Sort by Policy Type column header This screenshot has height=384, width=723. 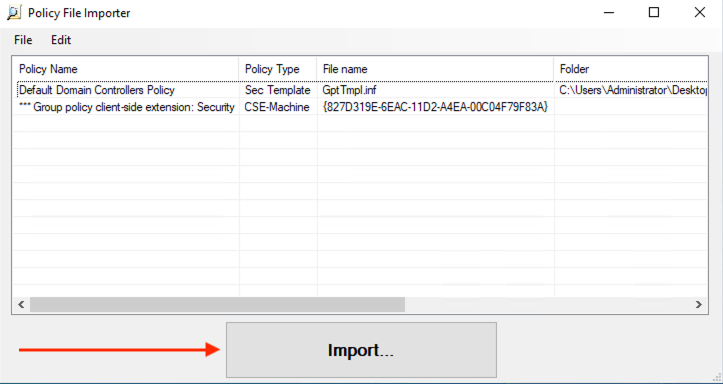tap(278, 69)
